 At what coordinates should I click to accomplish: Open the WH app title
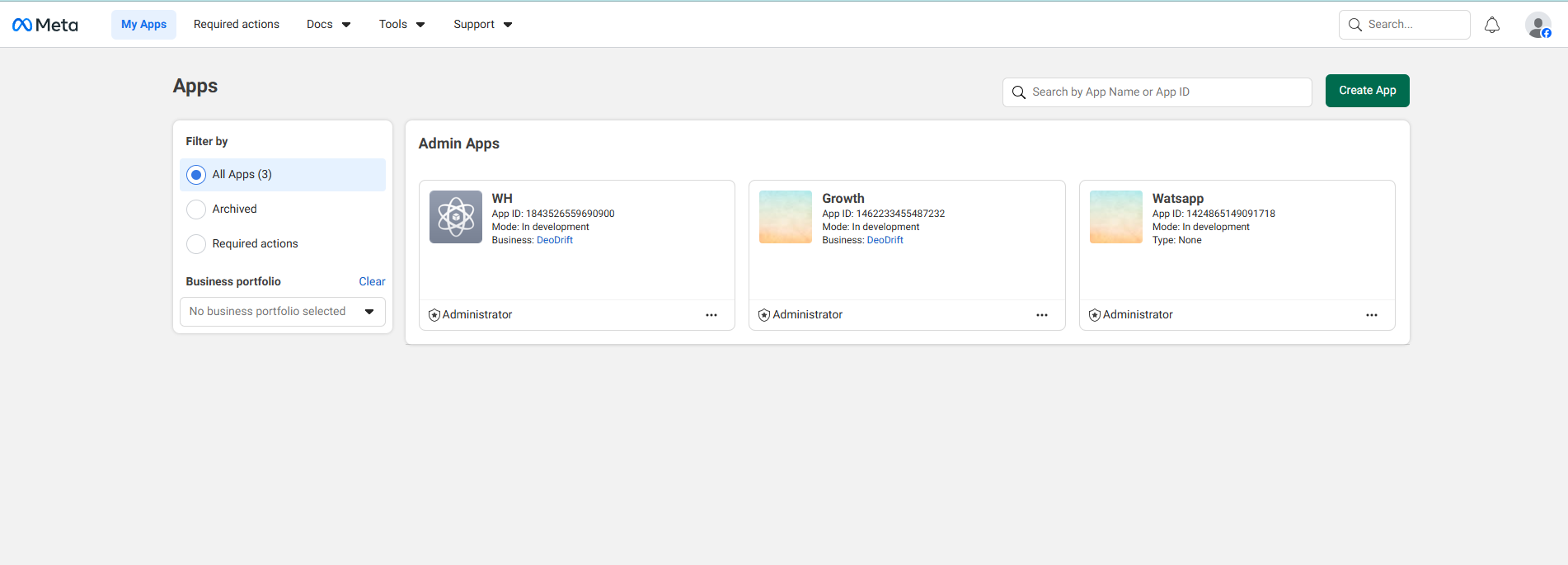pyautogui.click(x=502, y=199)
